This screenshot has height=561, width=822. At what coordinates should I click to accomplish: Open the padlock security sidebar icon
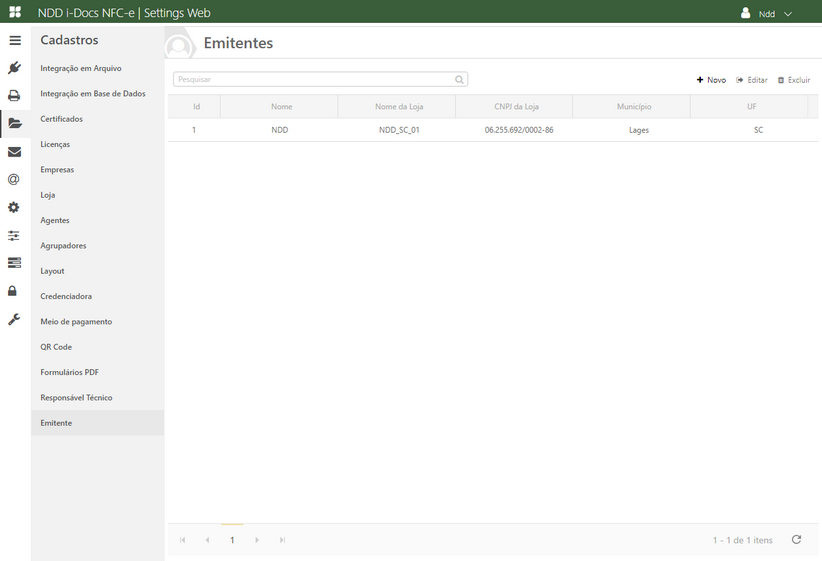[x=13, y=291]
